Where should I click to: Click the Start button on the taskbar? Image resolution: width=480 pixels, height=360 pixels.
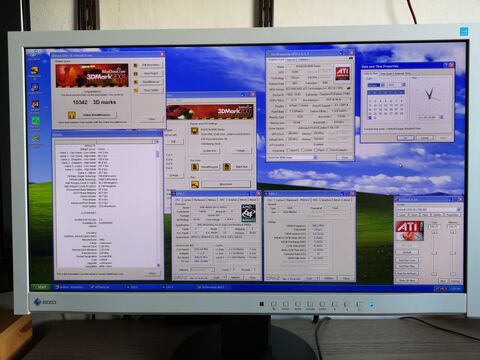coord(41,287)
